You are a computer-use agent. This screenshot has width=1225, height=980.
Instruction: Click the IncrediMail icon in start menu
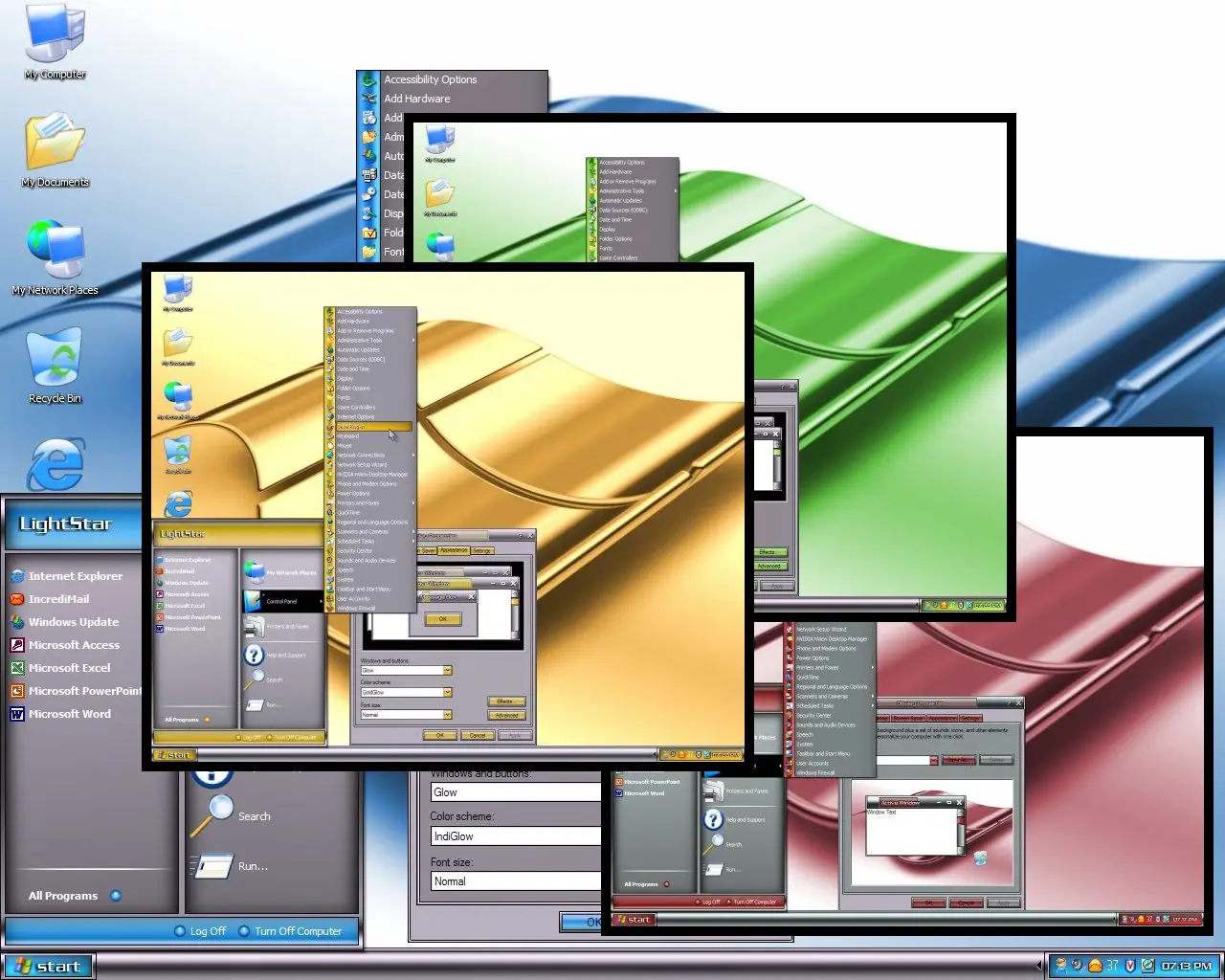[17, 599]
